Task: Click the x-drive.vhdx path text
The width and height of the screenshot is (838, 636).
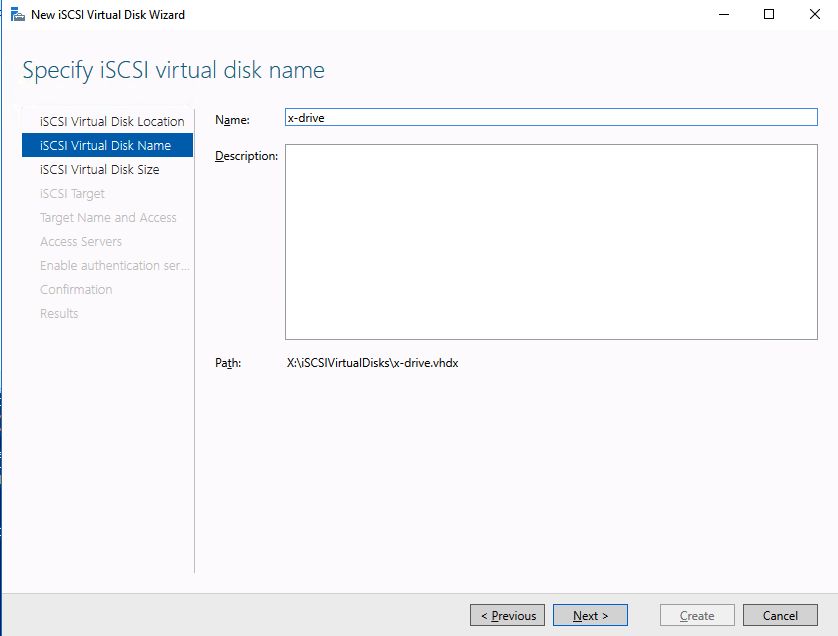Action: [372, 363]
